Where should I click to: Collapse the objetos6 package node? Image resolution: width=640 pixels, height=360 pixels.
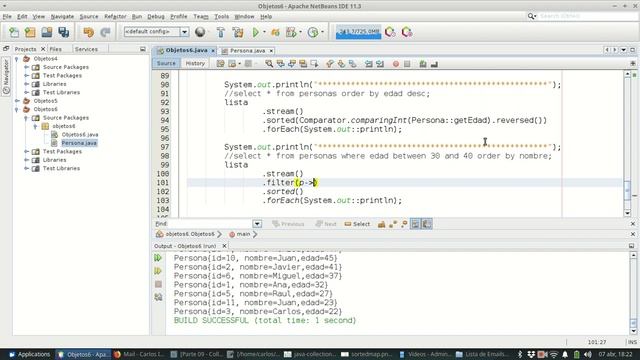pyautogui.click(x=36, y=126)
